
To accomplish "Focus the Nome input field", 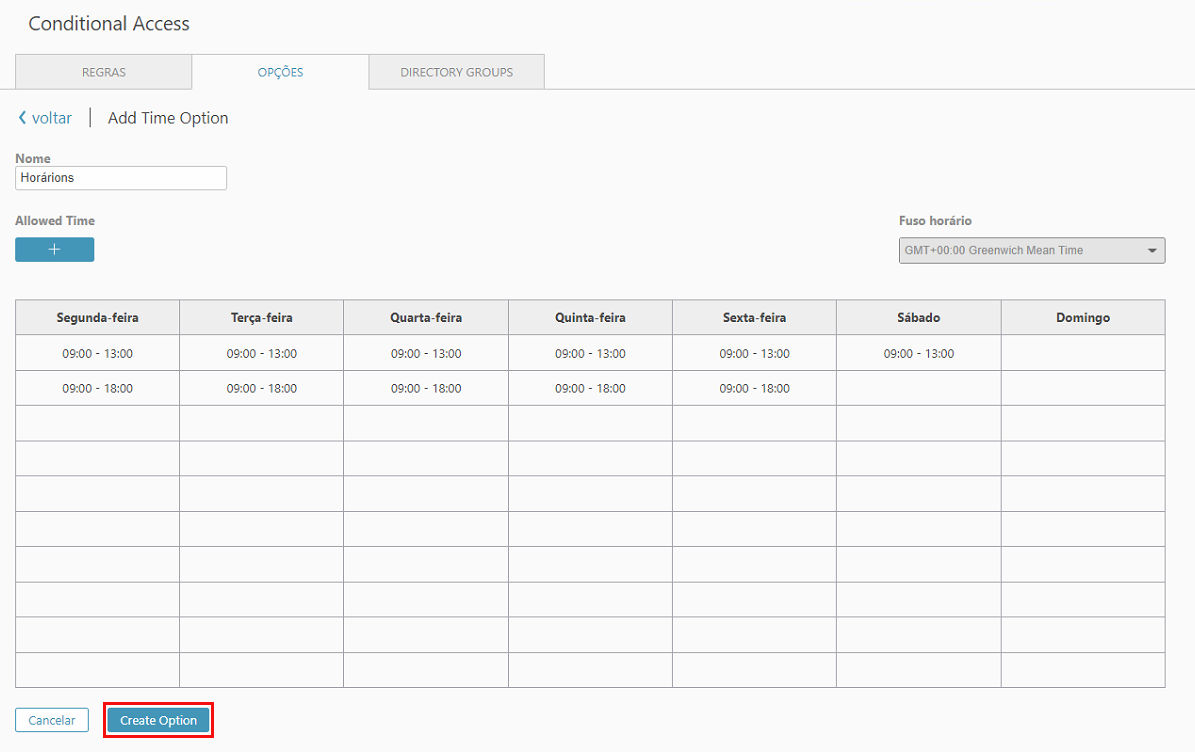I will tap(121, 178).
